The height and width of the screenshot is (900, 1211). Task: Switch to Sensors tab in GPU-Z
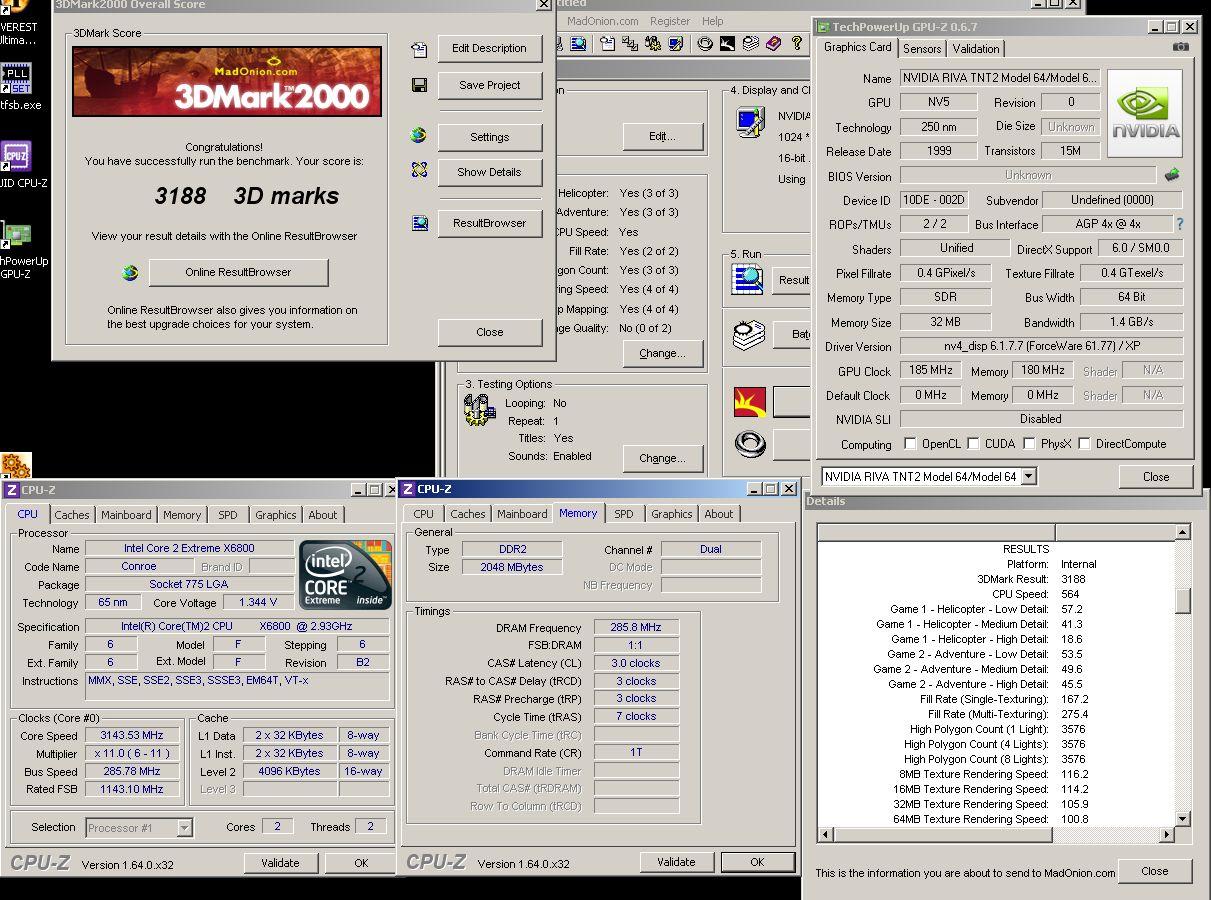pyautogui.click(x=921, y=48)
